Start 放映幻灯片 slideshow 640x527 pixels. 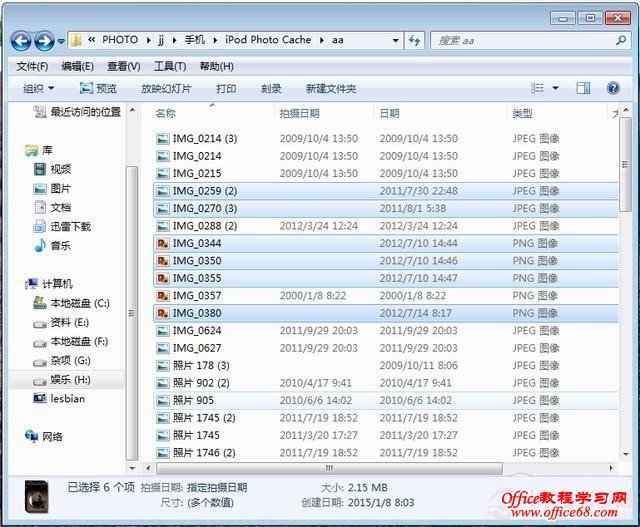pyautogui.click(x=166, y=89)
